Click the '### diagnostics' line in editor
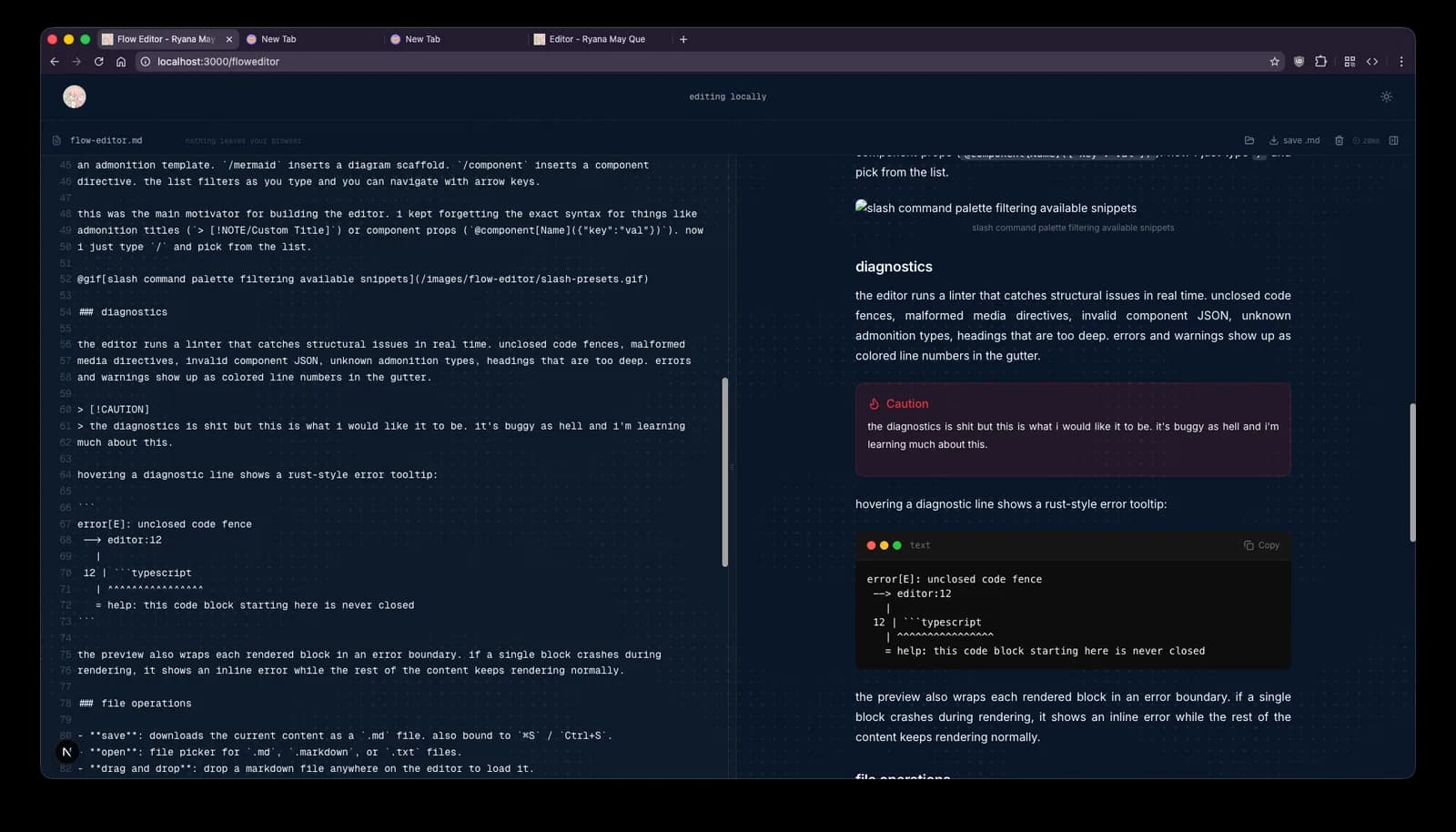Viewport: 1456px width, 832px height. pyautogui.click(x=123, y=312)
